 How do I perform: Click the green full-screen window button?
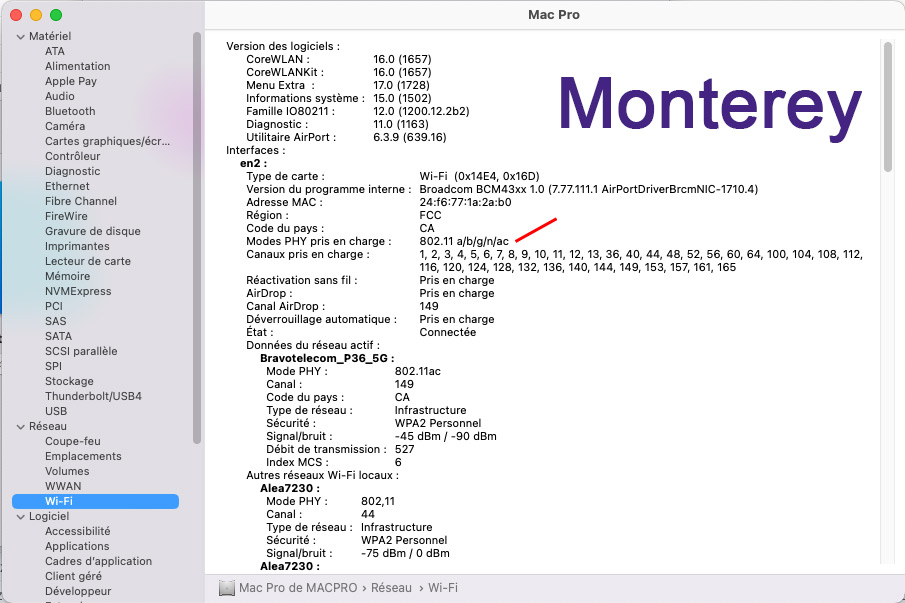tap(56, 15)
